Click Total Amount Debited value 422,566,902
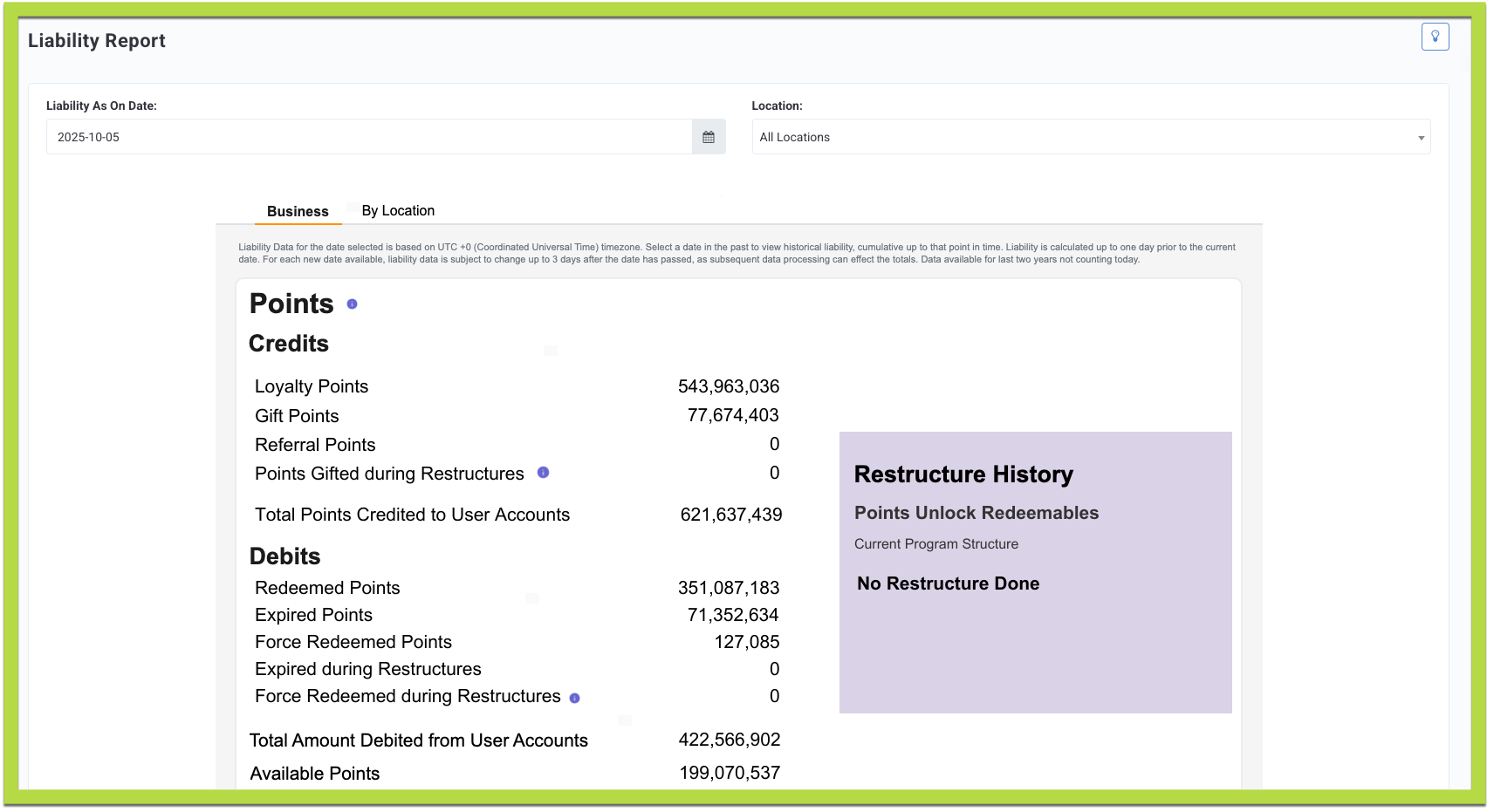This screenshot has width=1487, height=812. click(730, 740)
